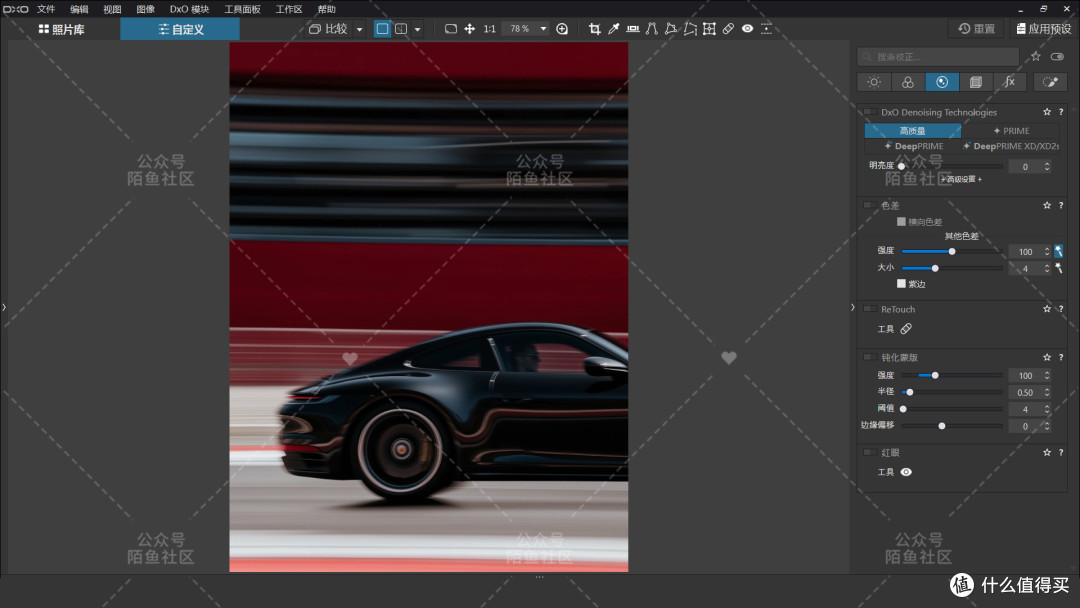Select the crop tool
Image resolution: width=1080 pixels, height=608 pixels.
(594, 29)
